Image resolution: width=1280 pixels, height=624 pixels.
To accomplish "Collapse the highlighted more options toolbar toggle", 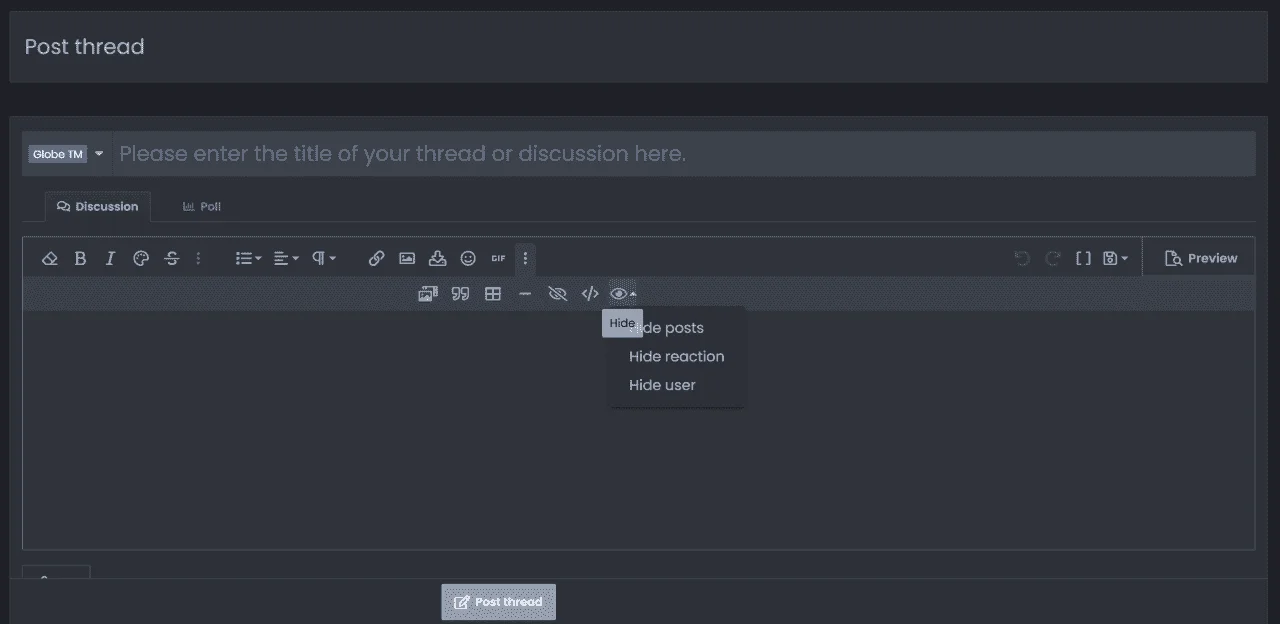I will pos(525,258).
